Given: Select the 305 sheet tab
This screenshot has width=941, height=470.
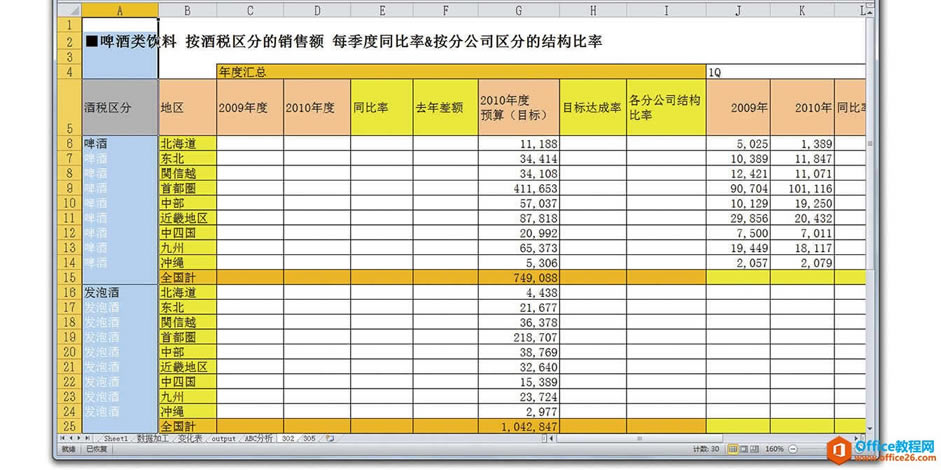Looking at the screenshot, I should (x=309, y=439).
